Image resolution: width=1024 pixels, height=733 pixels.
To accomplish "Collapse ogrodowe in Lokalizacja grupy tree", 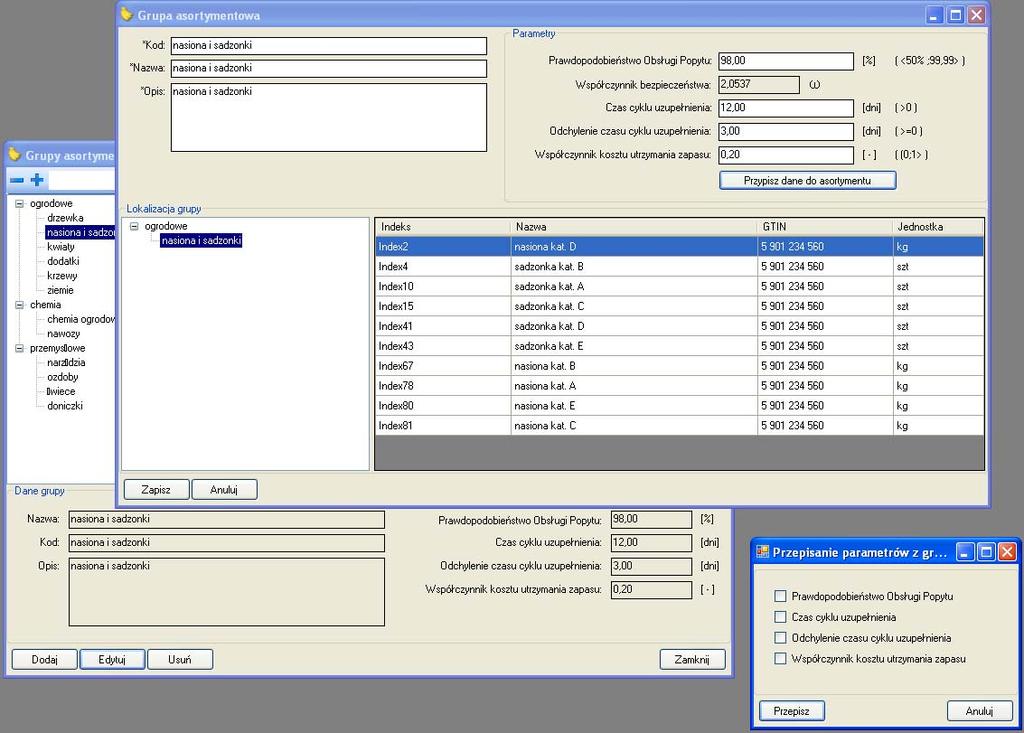I will point(134,226).
